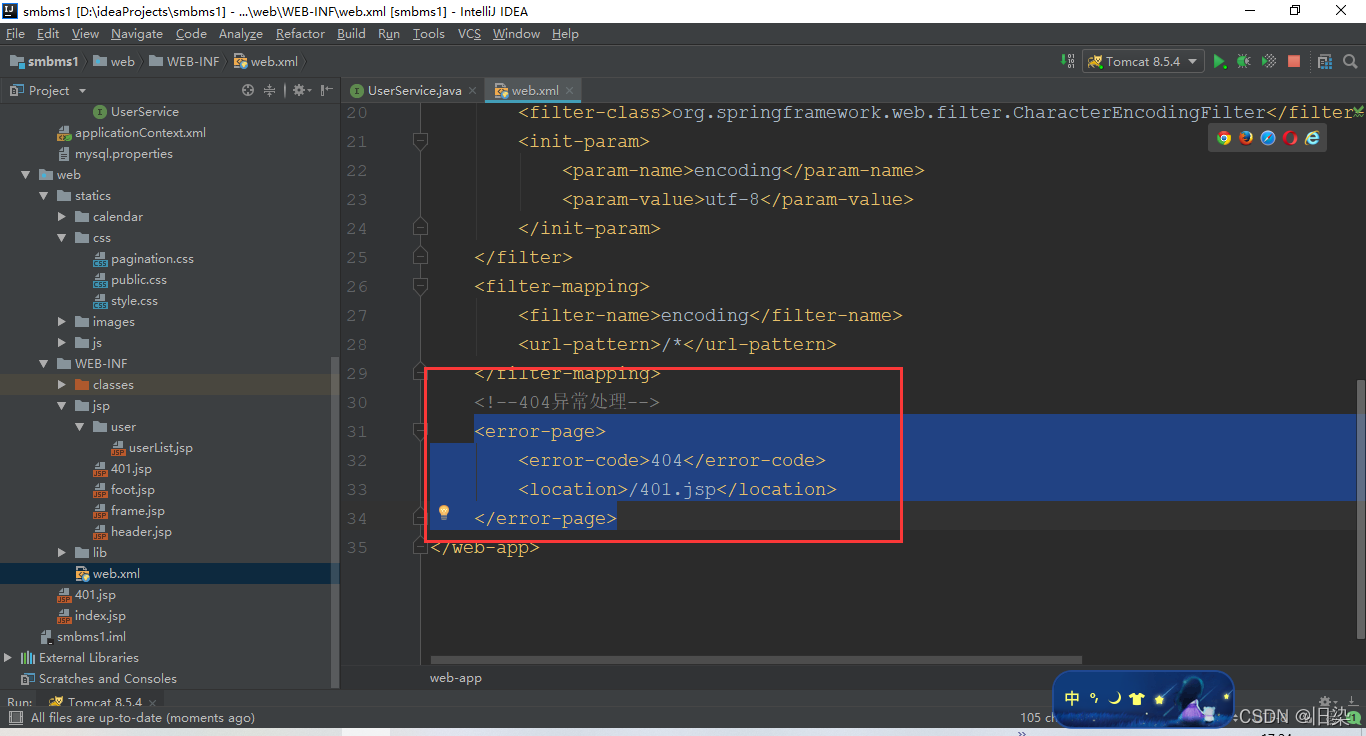Run Tomcat with the green play button
1366x736 pixels.
coord(1219,61)
